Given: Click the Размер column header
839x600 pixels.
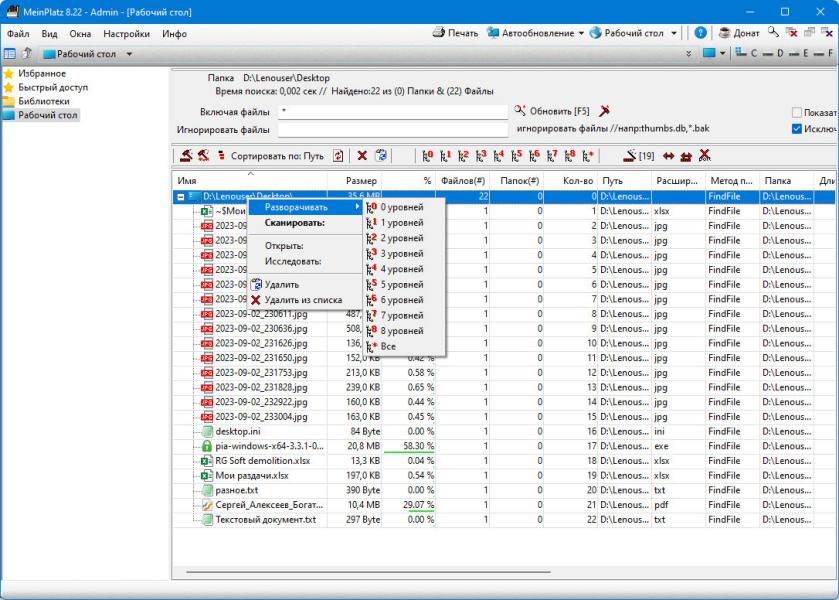Looking at the screenshot, I should tap(354, 181).
